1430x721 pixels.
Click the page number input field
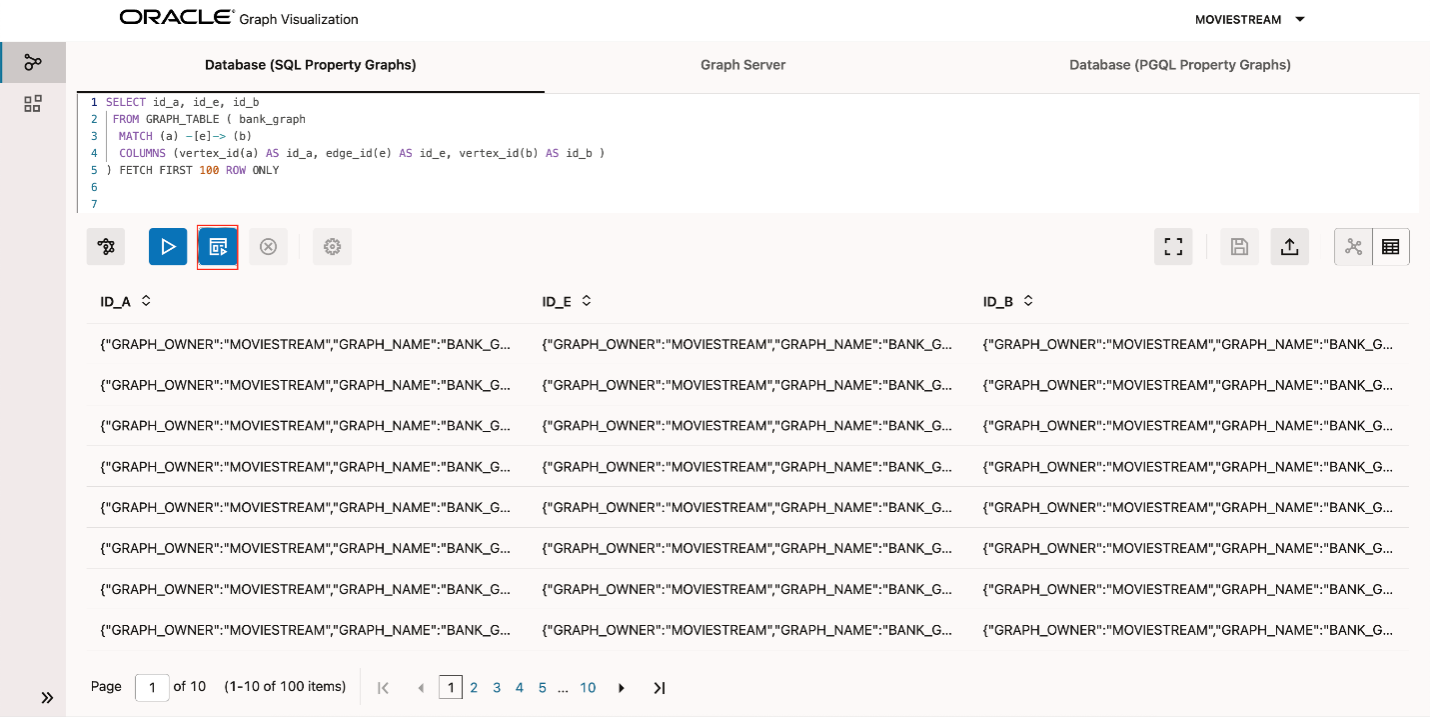point(152,687)
